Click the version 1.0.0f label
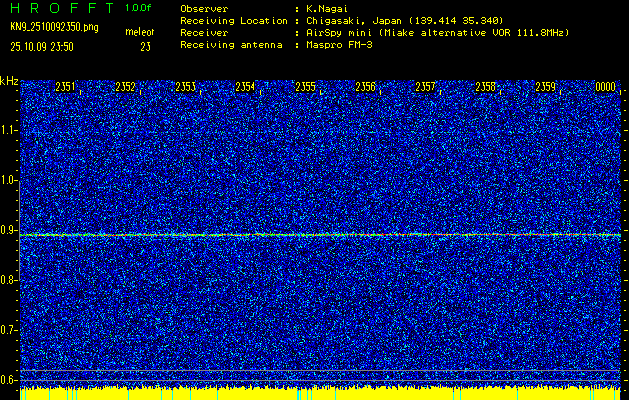The height and width of the screenshot is (400, 629). click(x=138, y=7)
